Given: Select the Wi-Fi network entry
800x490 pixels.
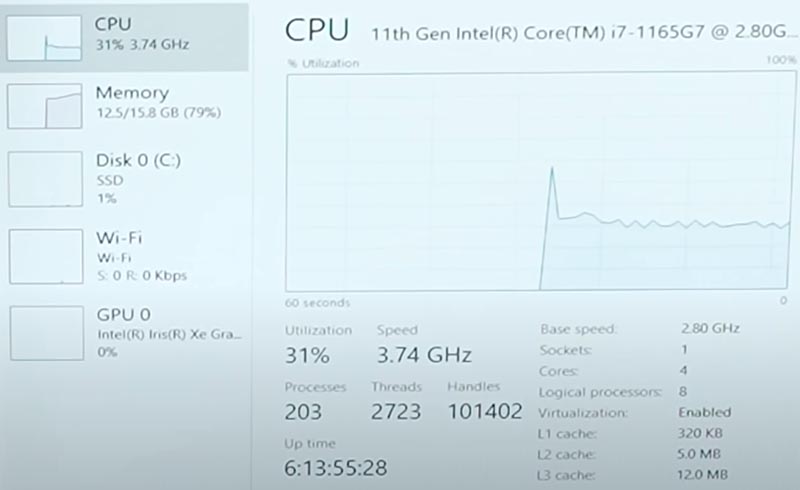Looking at the screenshot, I should tap(124, 256).
